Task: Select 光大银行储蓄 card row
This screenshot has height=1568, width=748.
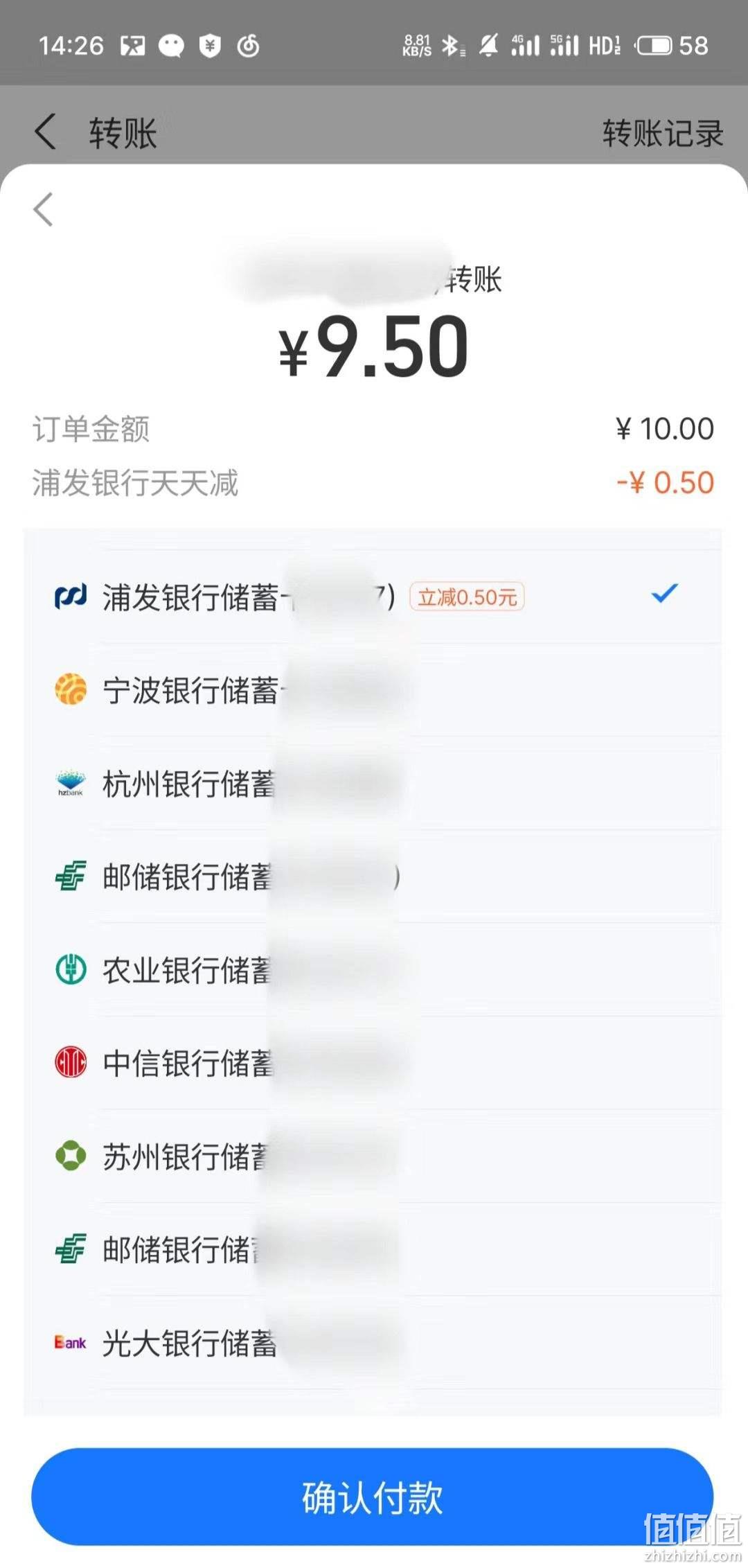Action: pyautogui.click(x=373, y=1342)
